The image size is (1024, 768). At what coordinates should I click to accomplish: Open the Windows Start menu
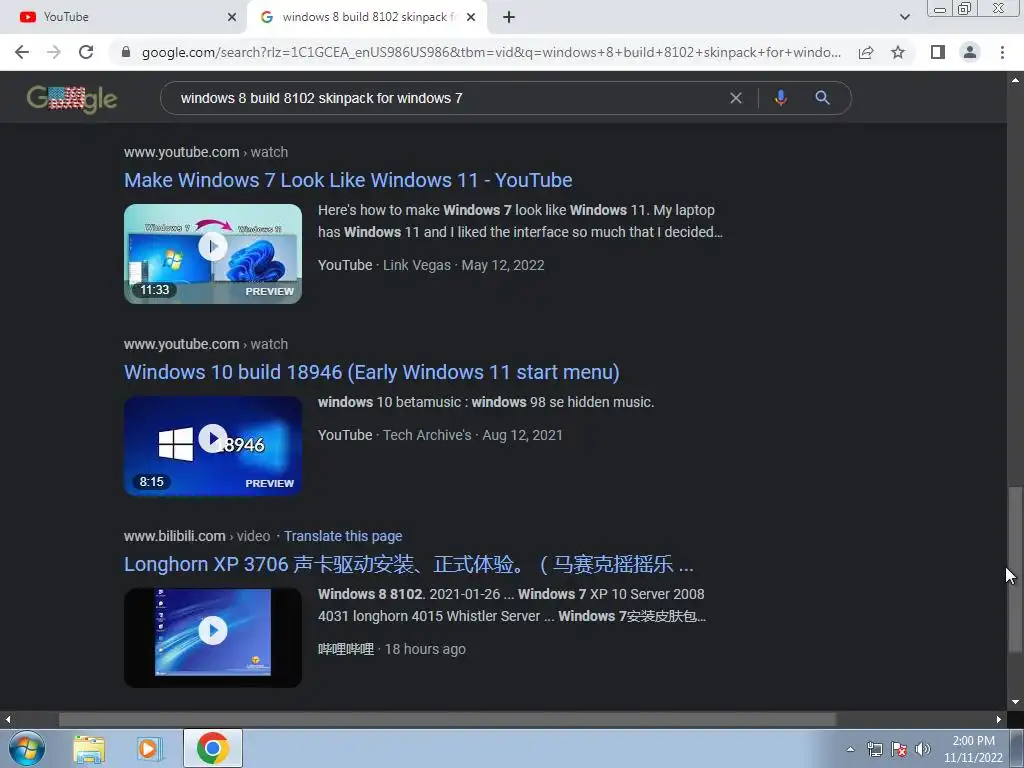(27, 749)
